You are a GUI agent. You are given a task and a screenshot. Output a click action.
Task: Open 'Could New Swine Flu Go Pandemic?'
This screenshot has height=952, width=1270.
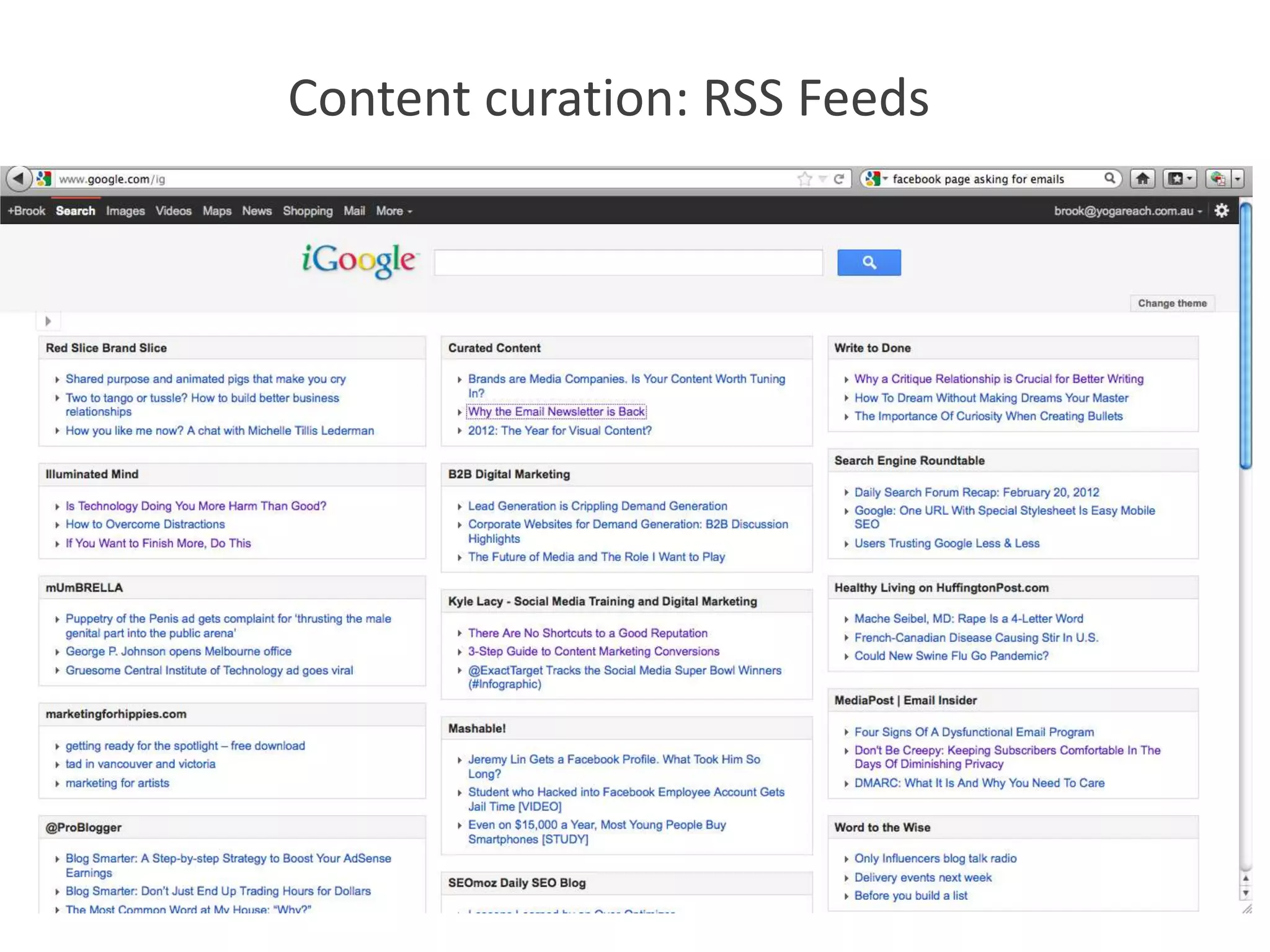point(952,656)
